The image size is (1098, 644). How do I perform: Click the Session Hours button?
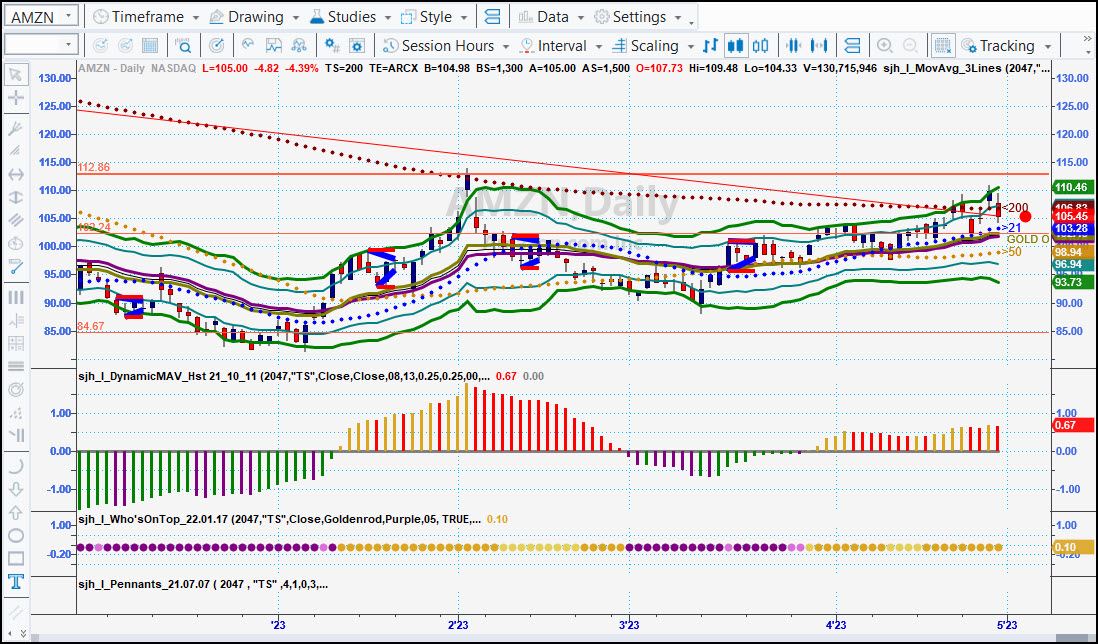point(439,46)
